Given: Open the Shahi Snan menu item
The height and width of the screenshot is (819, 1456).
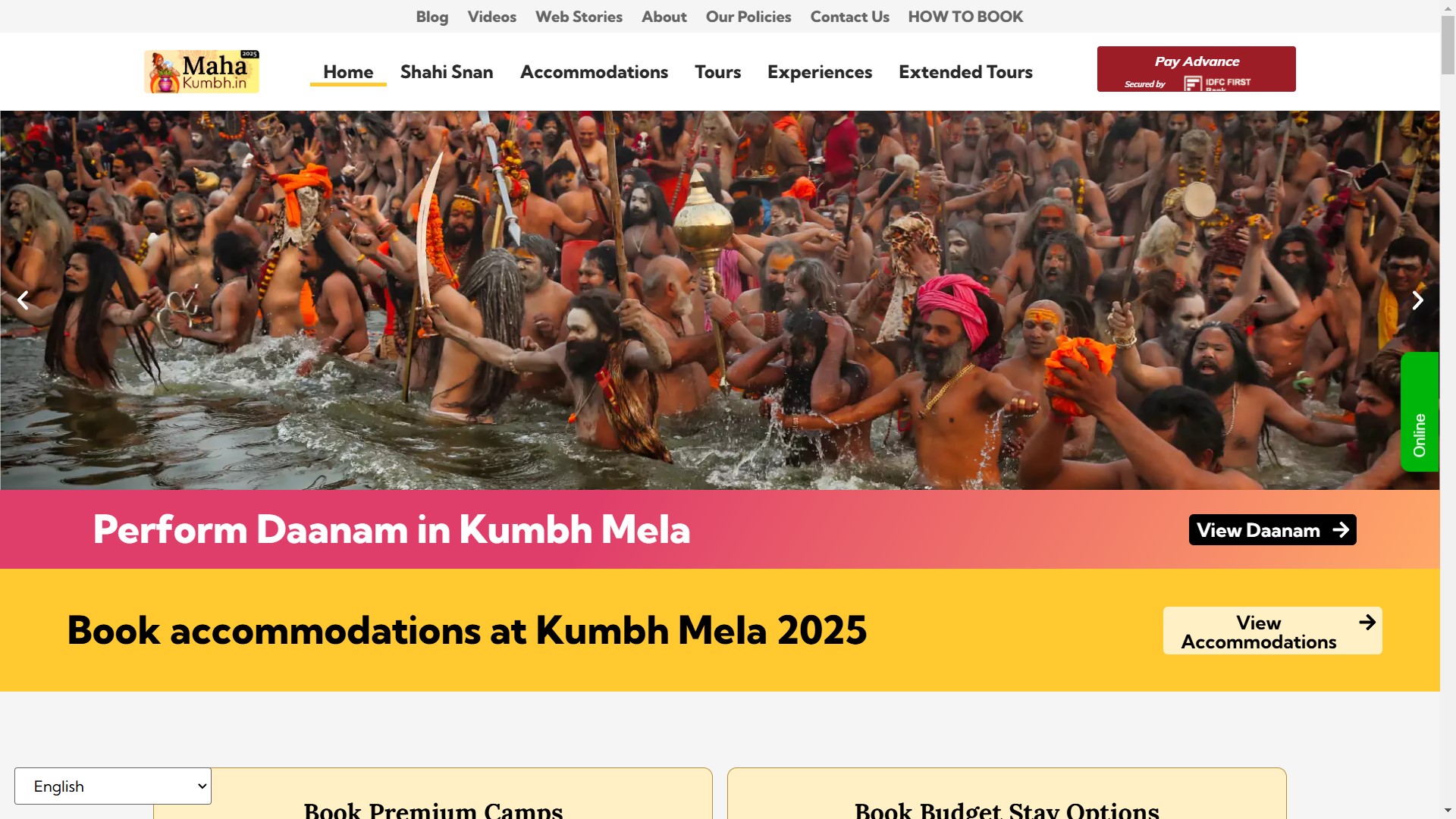Looking at the screenshot, I should pos(447,72).
